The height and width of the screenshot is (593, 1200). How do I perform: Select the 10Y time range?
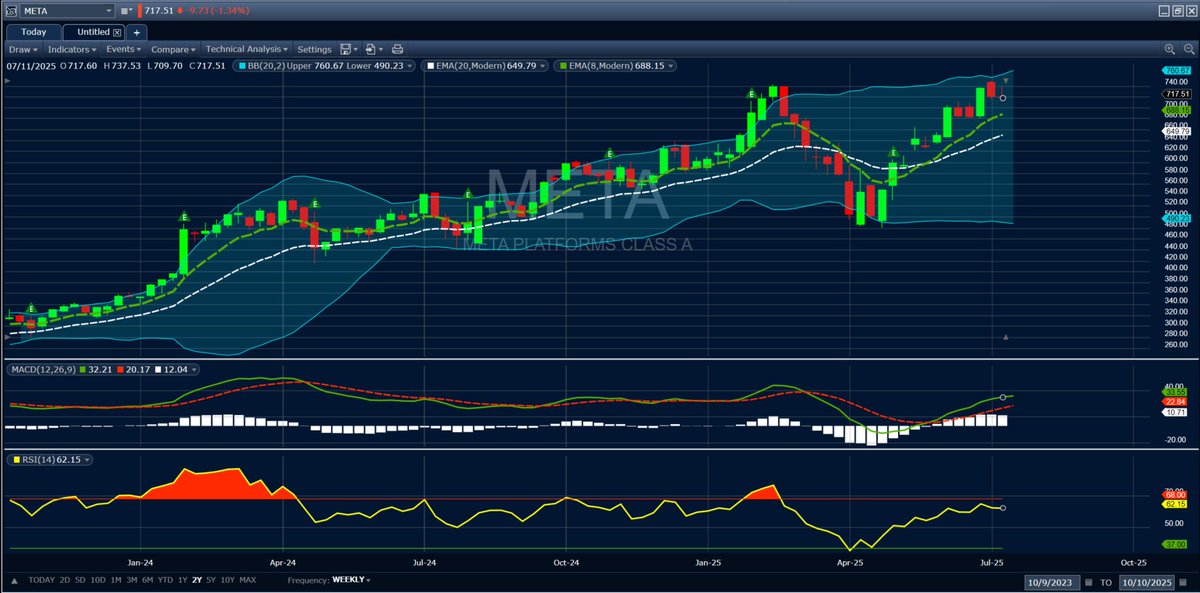228,580
